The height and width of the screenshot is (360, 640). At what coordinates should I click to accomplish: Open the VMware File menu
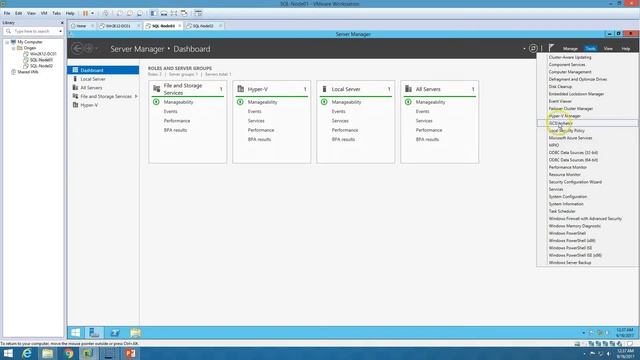7,13
